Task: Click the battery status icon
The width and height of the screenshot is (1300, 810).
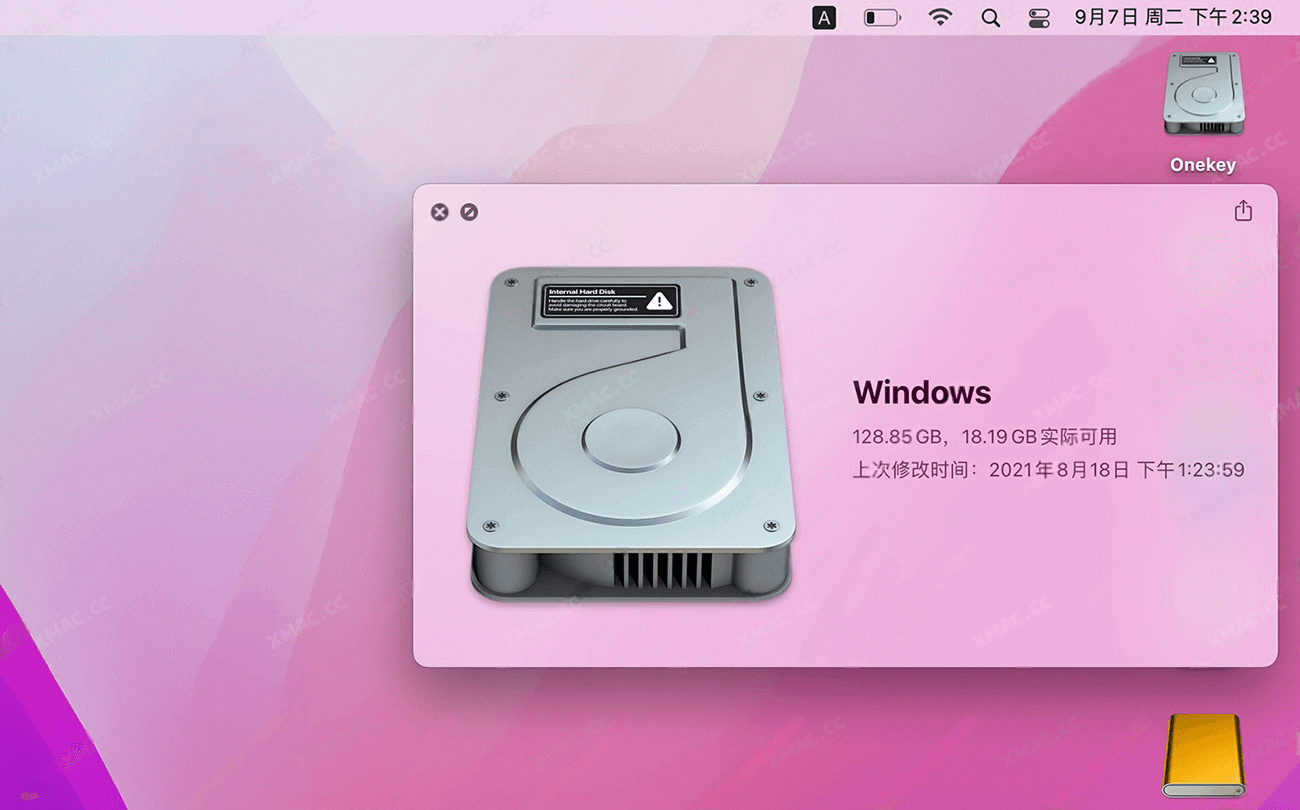Action: [882, 17]
